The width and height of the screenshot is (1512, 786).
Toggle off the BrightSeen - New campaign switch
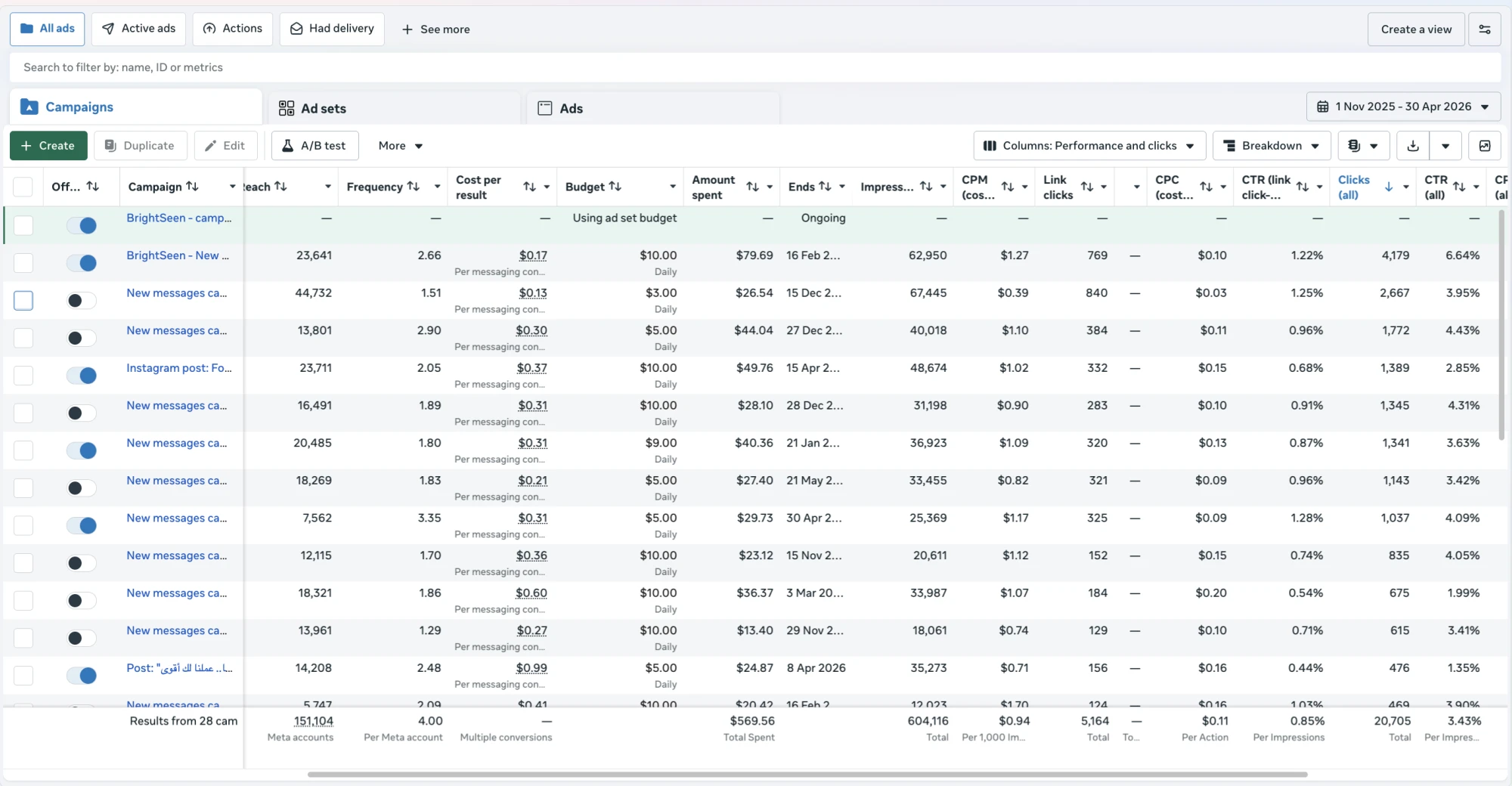82,263
